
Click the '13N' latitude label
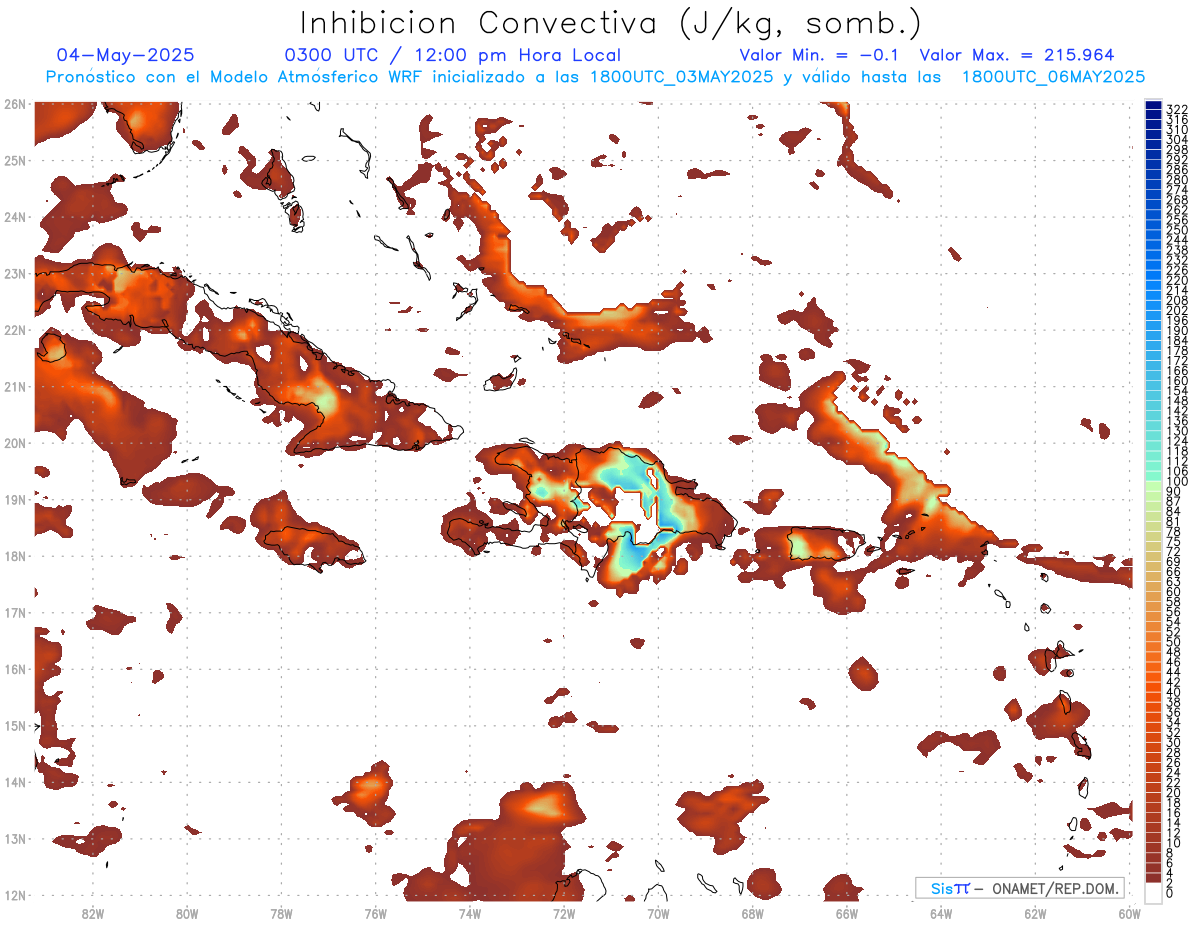tap(15, 838)
